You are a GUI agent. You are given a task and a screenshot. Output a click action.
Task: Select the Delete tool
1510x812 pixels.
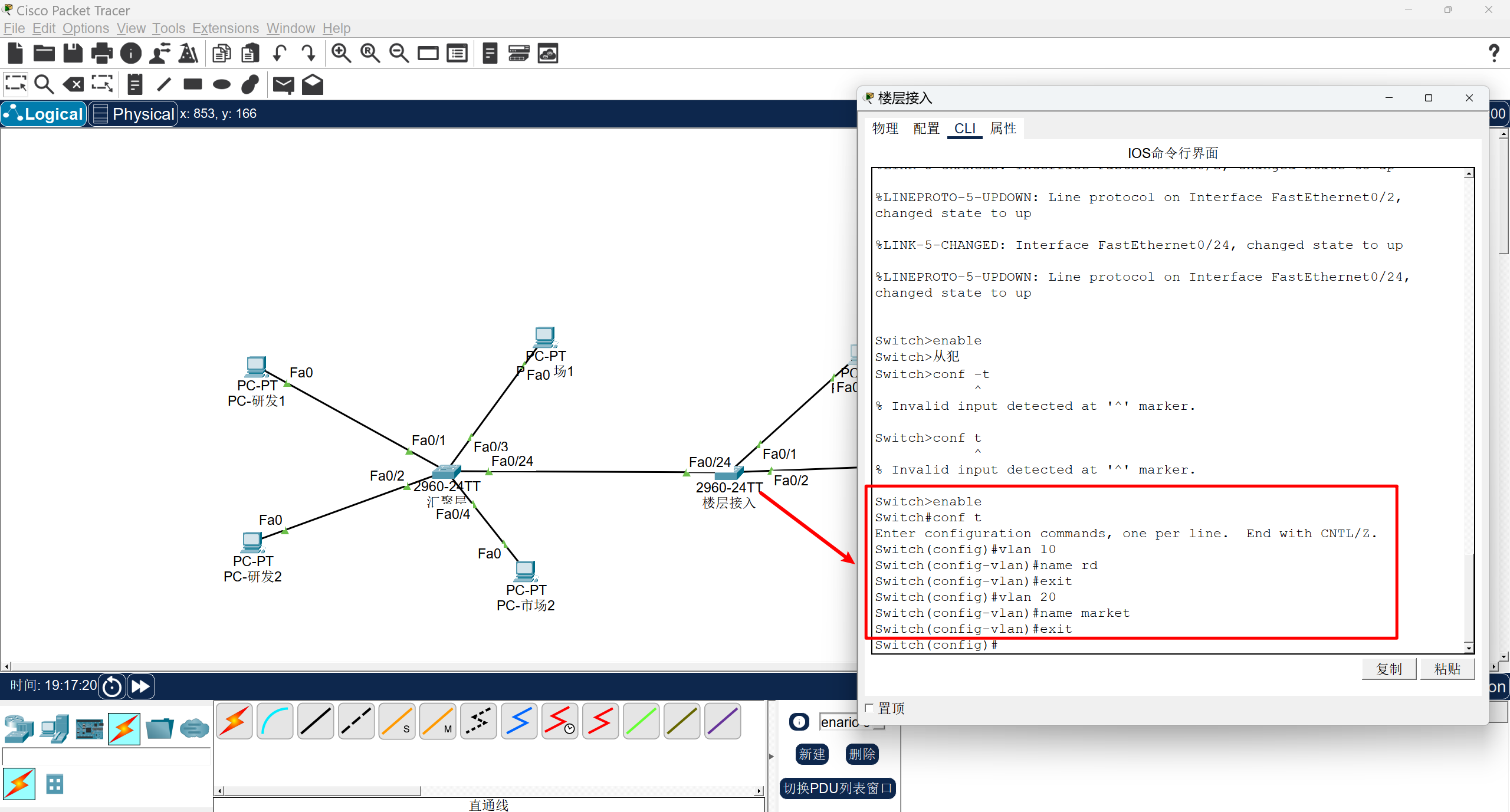point(73,84)
